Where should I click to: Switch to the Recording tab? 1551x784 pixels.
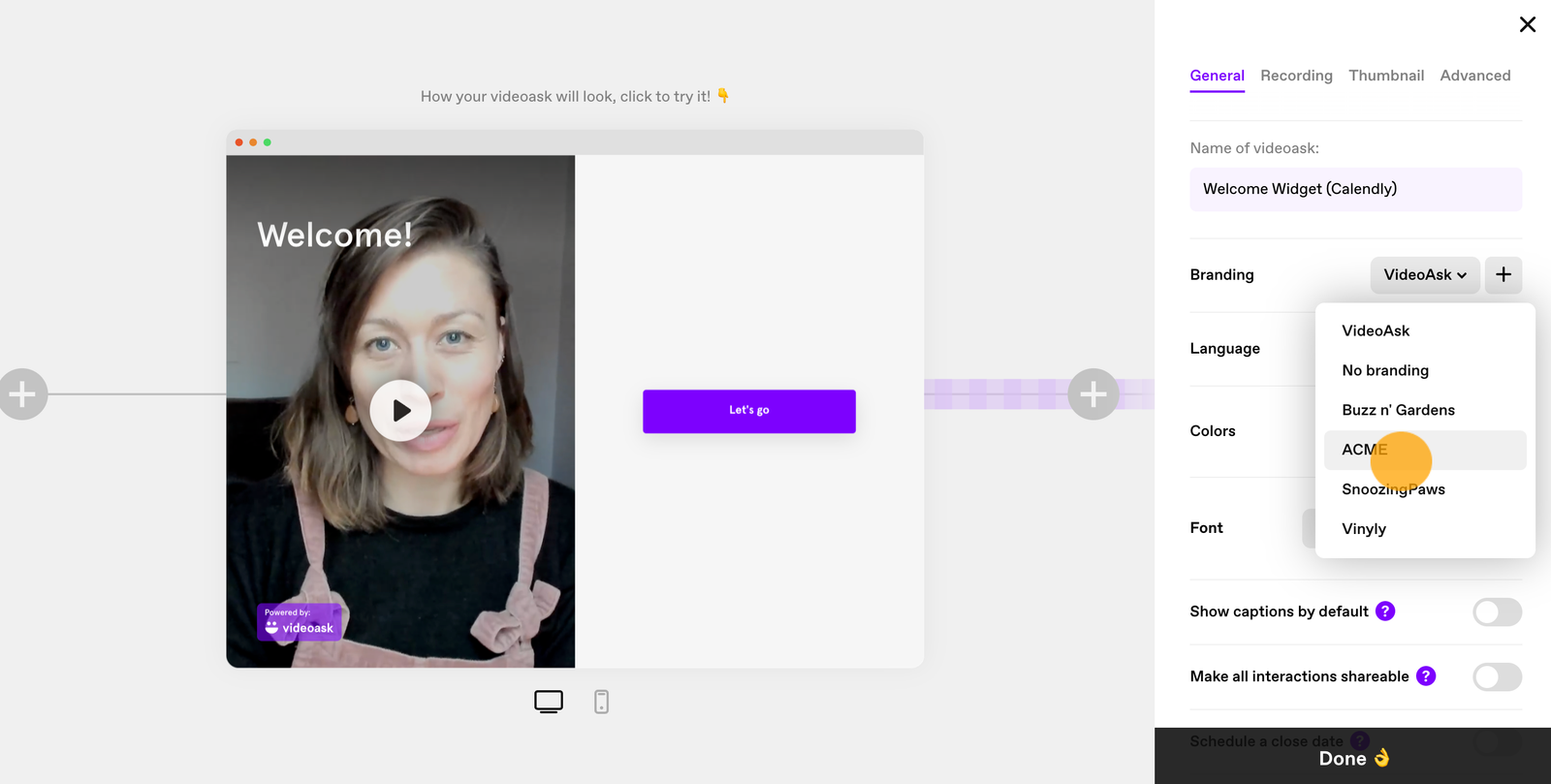pos(1296,76)
